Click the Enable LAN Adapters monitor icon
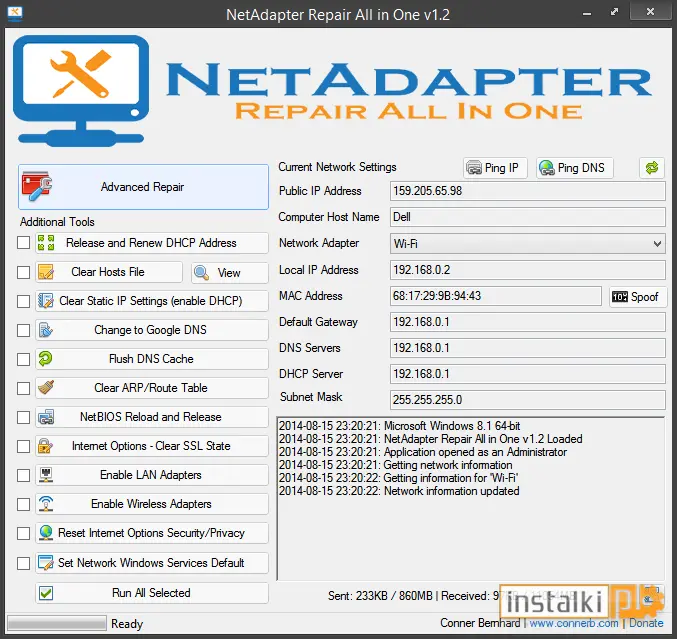Image resolution: width=677 pixels, height=639 pixels. click(46, 475)
